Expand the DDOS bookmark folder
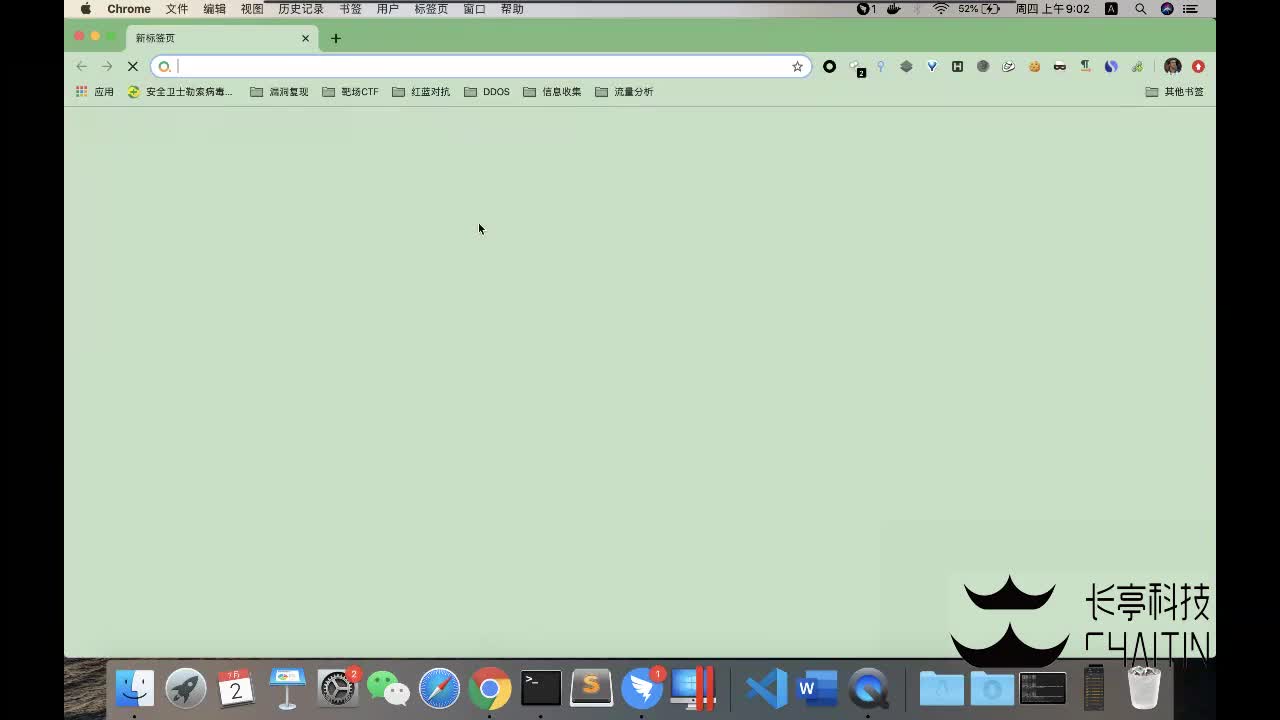The width and height of the screenshot is (1280, 720). (487, 91)
